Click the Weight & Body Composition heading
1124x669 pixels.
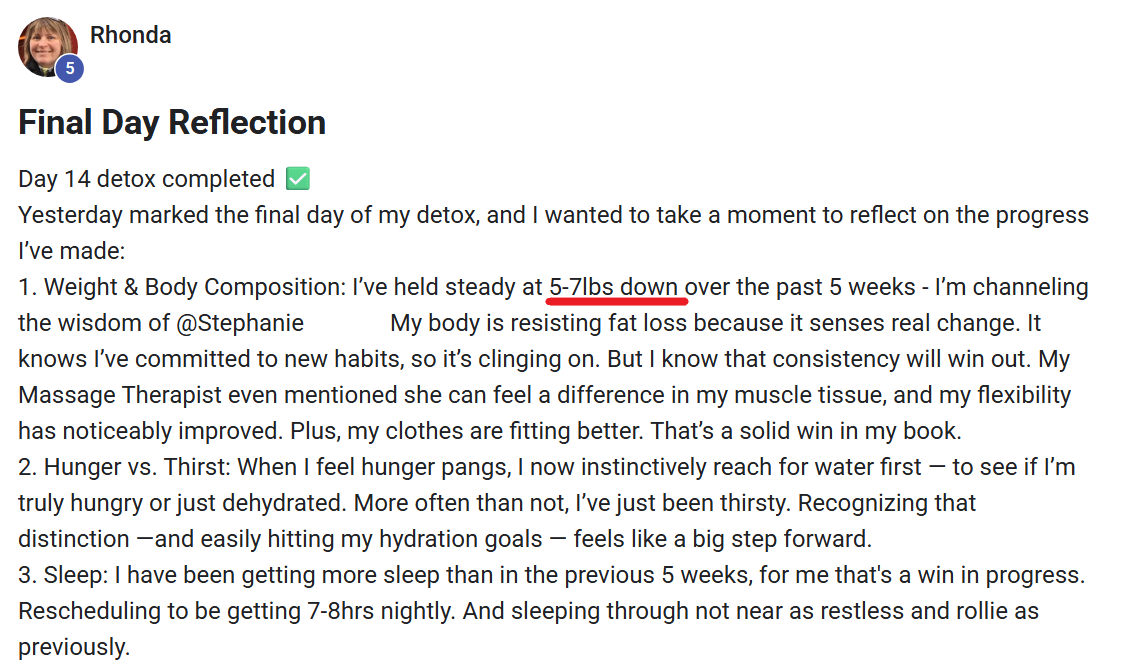coord(191,287)
